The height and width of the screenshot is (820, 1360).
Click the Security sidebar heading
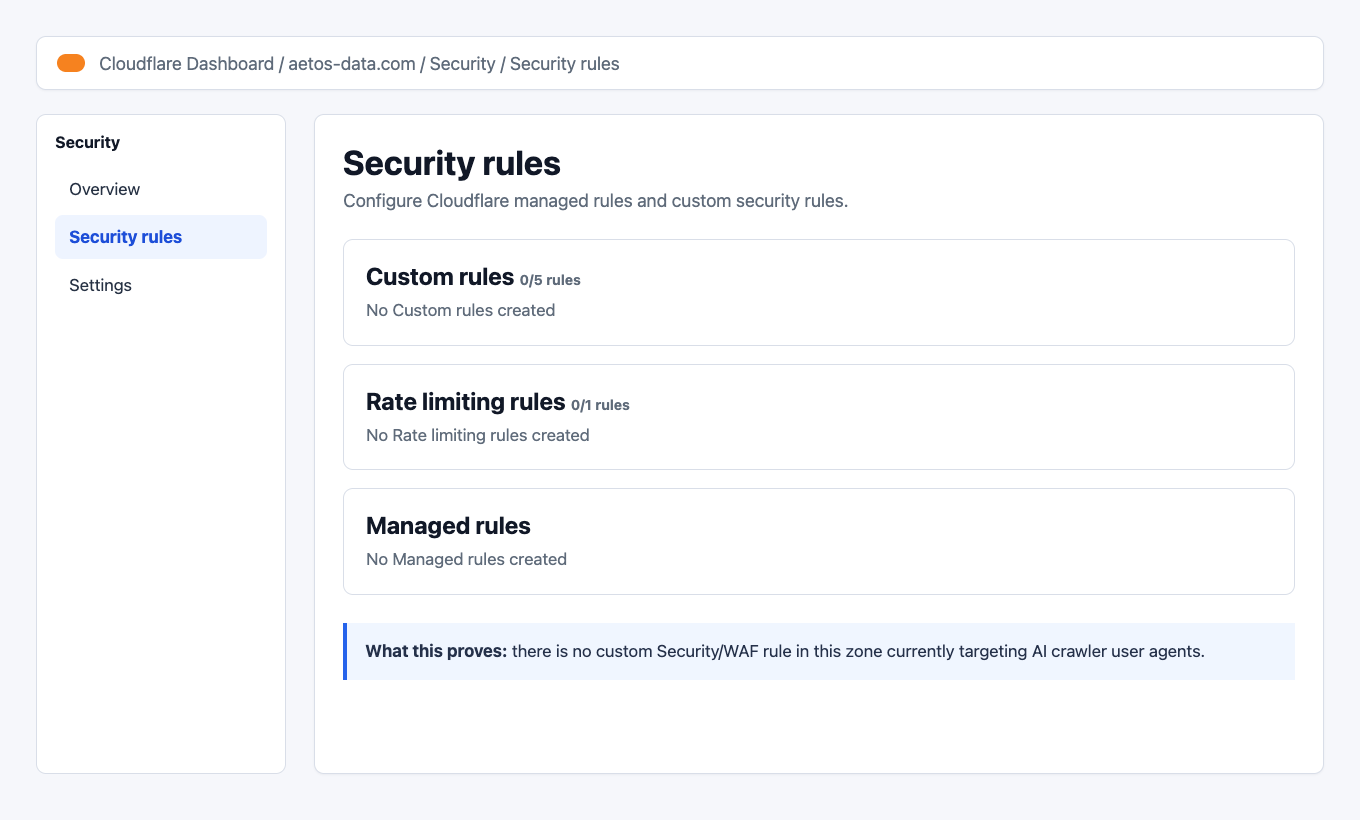pyautogui.click(x=87, y=142)
